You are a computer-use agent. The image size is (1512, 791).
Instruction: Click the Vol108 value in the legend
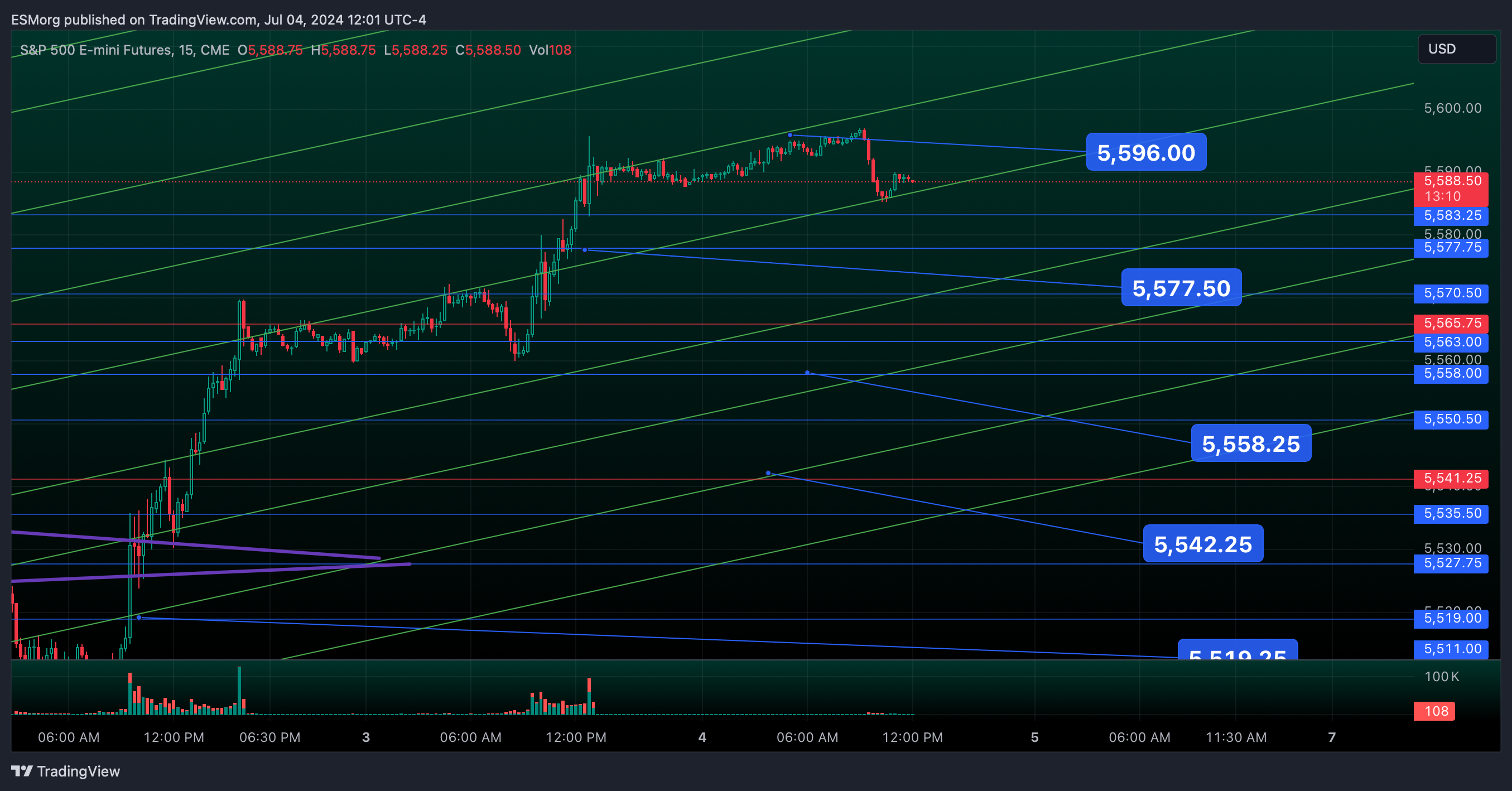pyautogui.click(x=550, y=50)
